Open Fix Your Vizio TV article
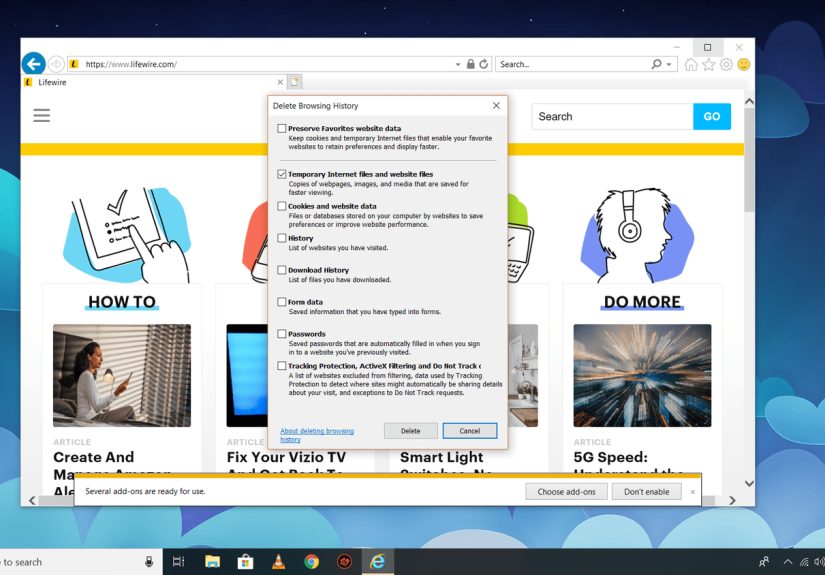The image size is (825, 575). 286,463
